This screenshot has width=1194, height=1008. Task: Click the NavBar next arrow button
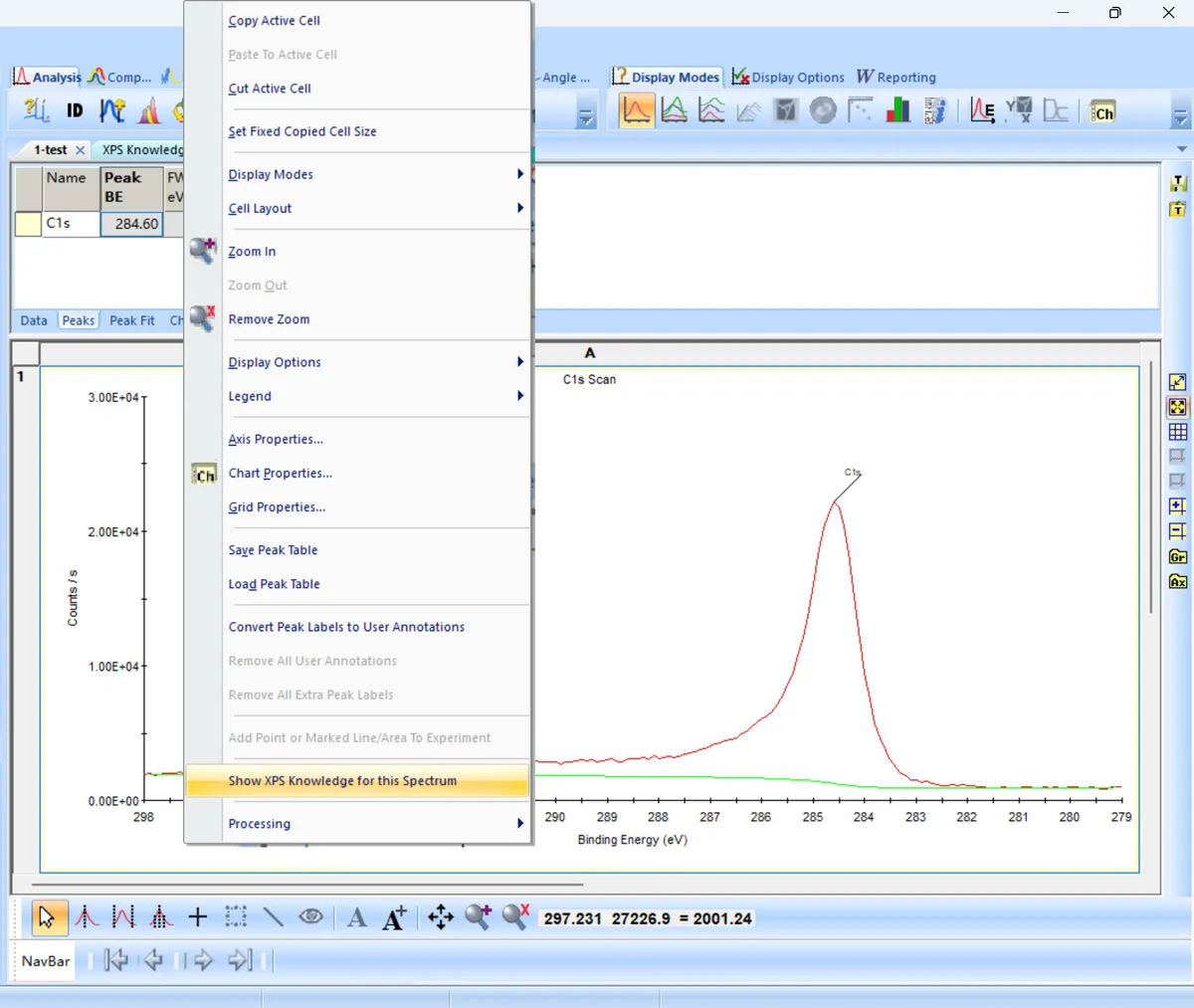(203, 960)
